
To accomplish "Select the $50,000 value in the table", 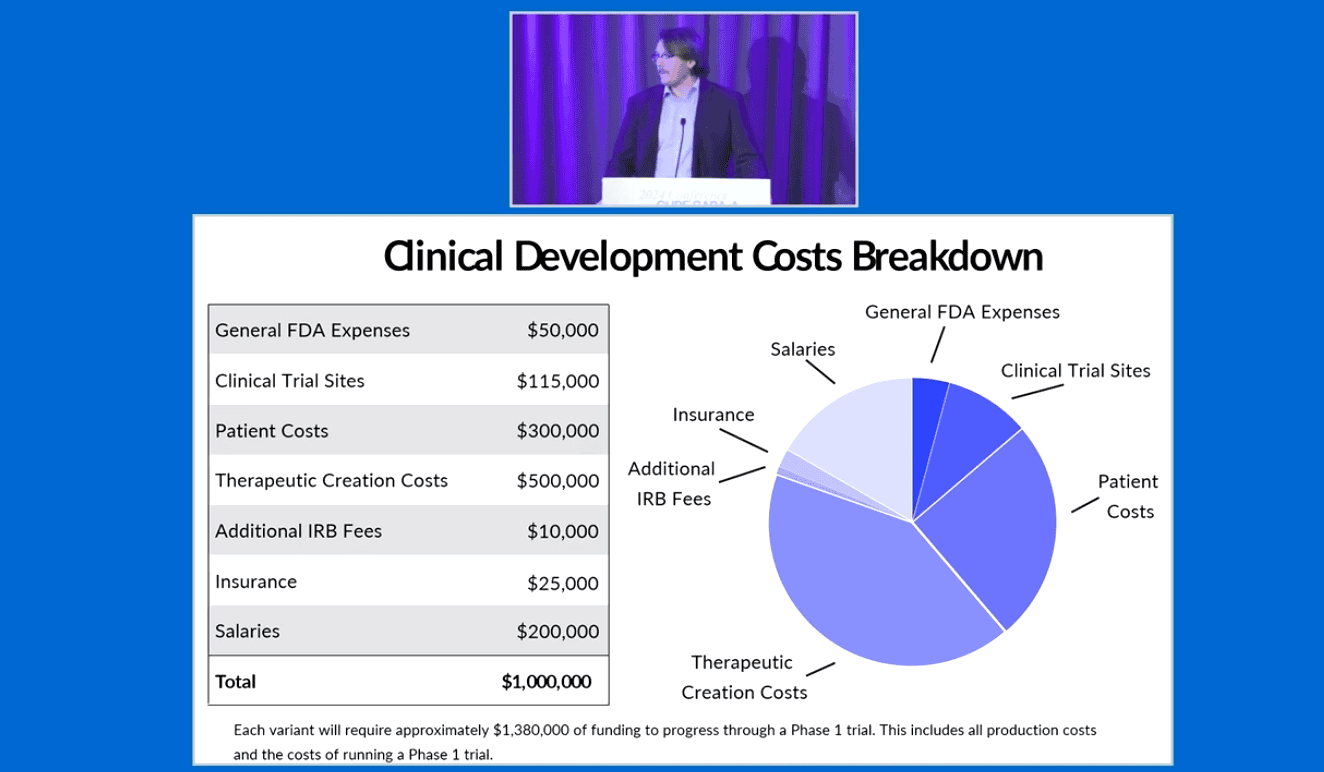I will (x=562, y=330).
